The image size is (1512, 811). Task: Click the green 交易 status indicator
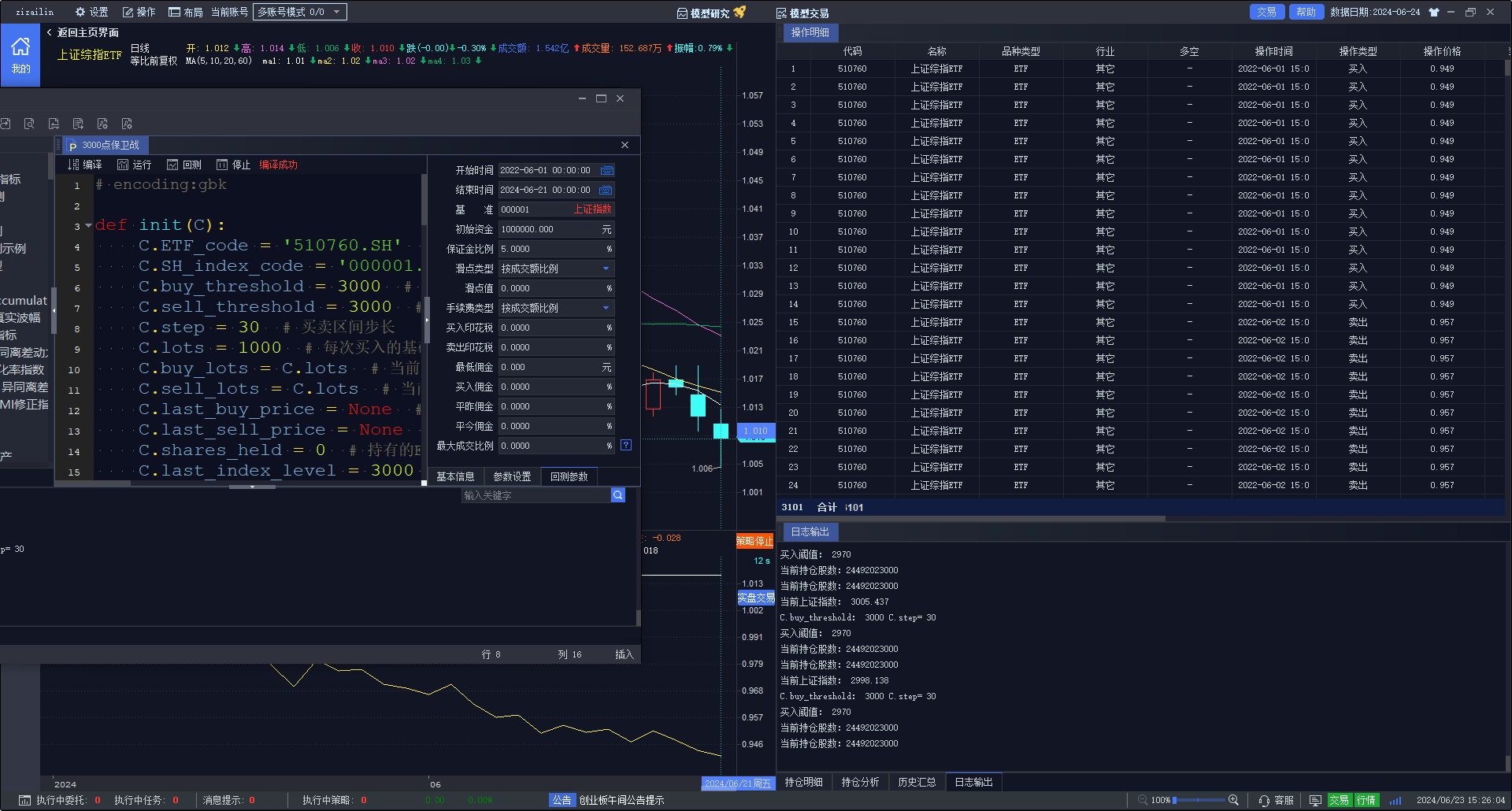(x=1339, y=800)
